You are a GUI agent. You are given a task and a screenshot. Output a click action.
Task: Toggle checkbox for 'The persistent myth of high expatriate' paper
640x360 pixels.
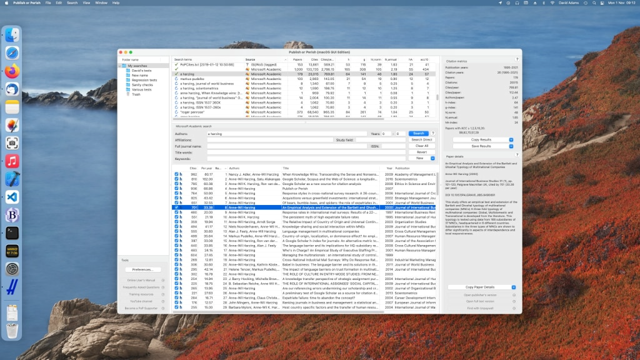click(x=176, y=217)
